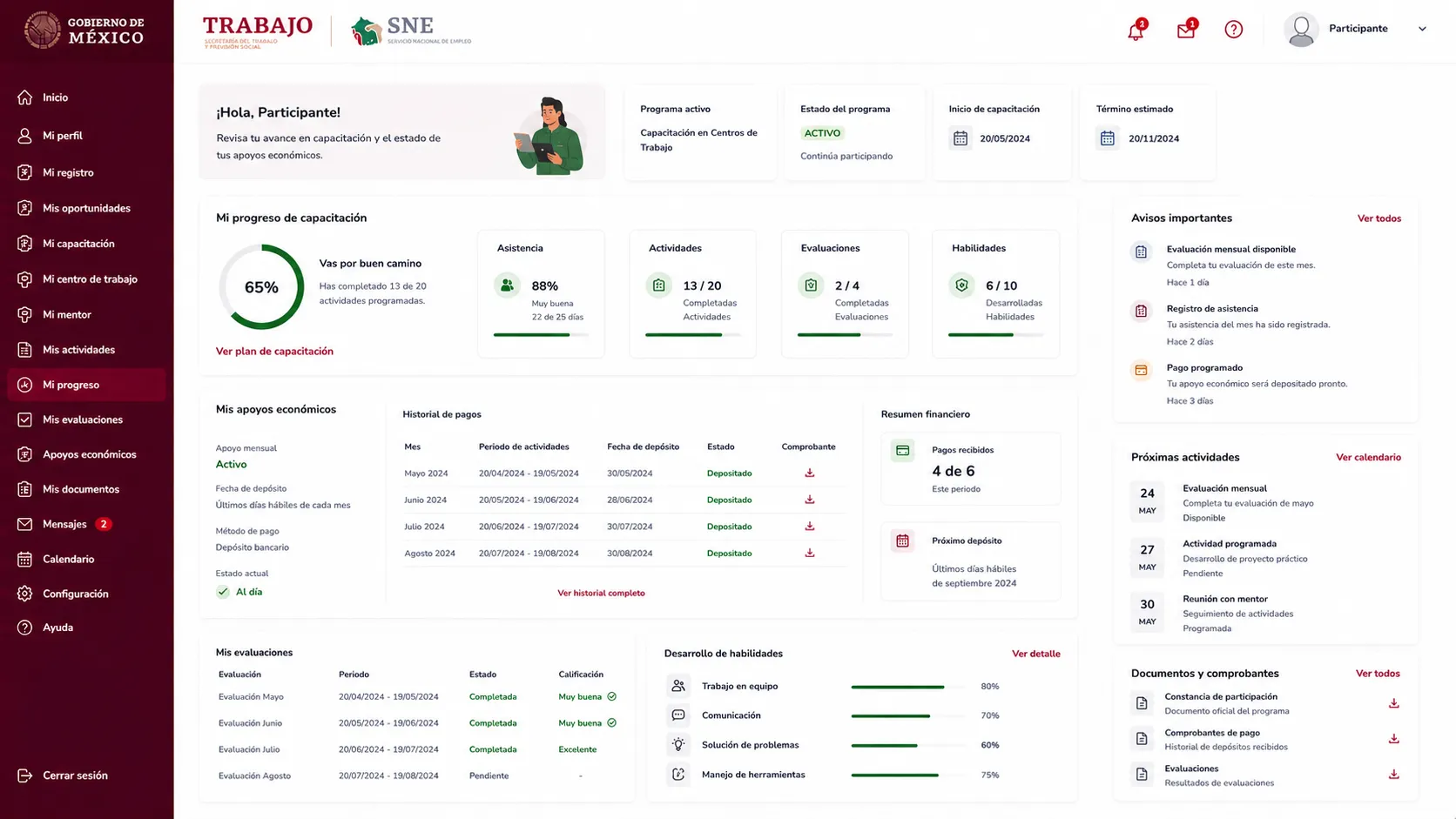Select Mi progreso in the sidebar

pyautogui.click(x=86, y=385)
